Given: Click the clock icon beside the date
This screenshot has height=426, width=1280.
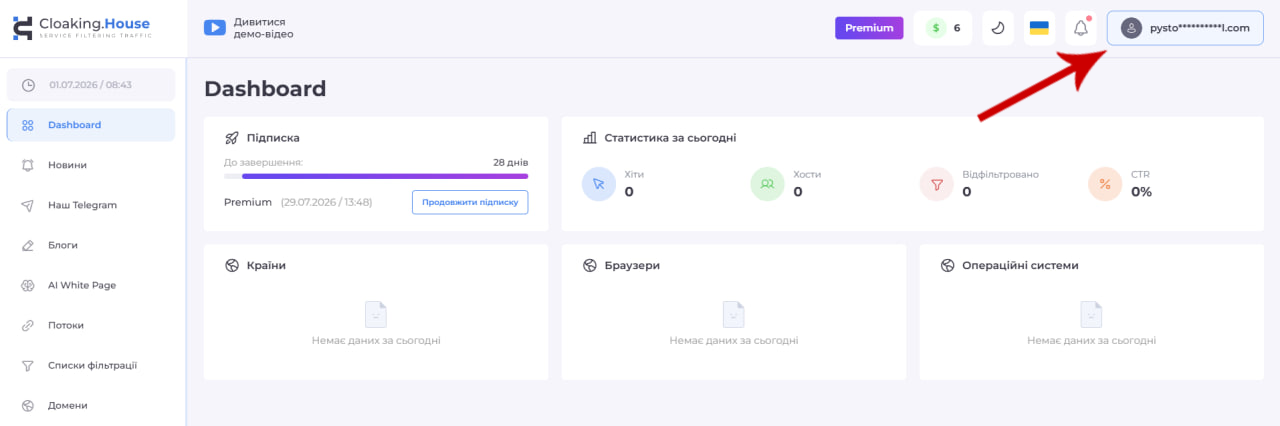Looking at the screenshot, I should tap(29, 85).
